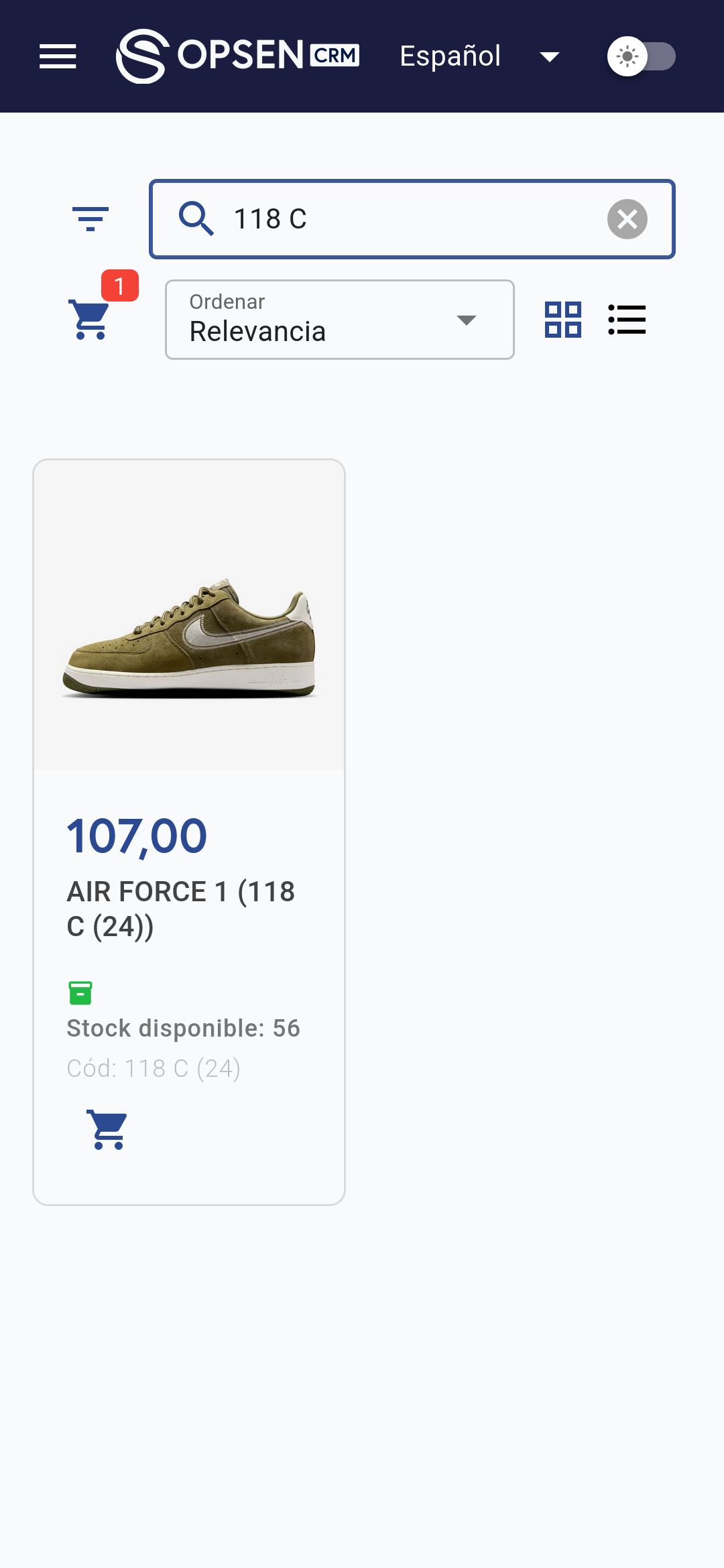
Task: Switch to list view layout
Action: [627, 320]
